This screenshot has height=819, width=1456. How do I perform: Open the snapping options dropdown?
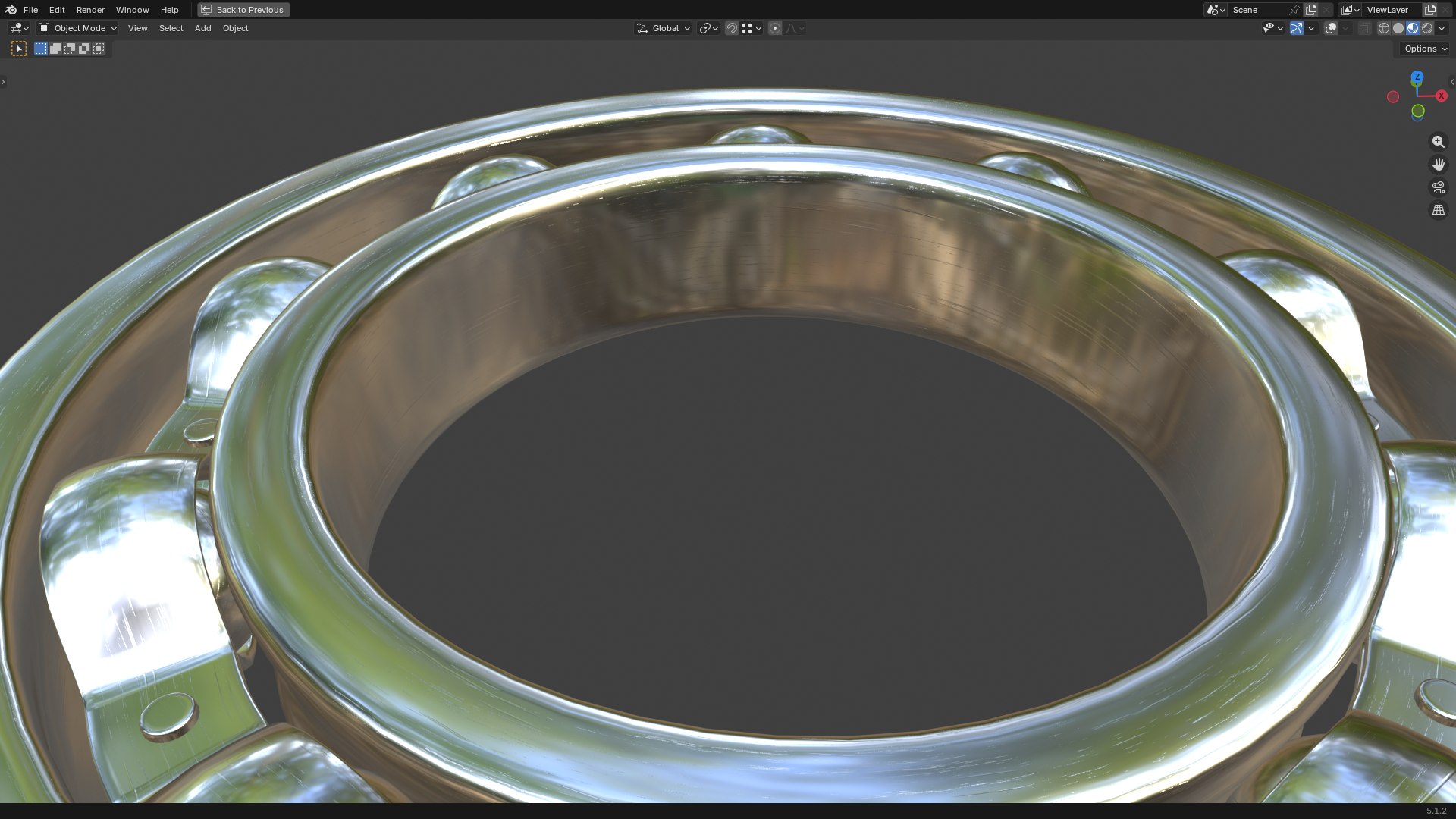pyautogui.click(x=752, y=28)
